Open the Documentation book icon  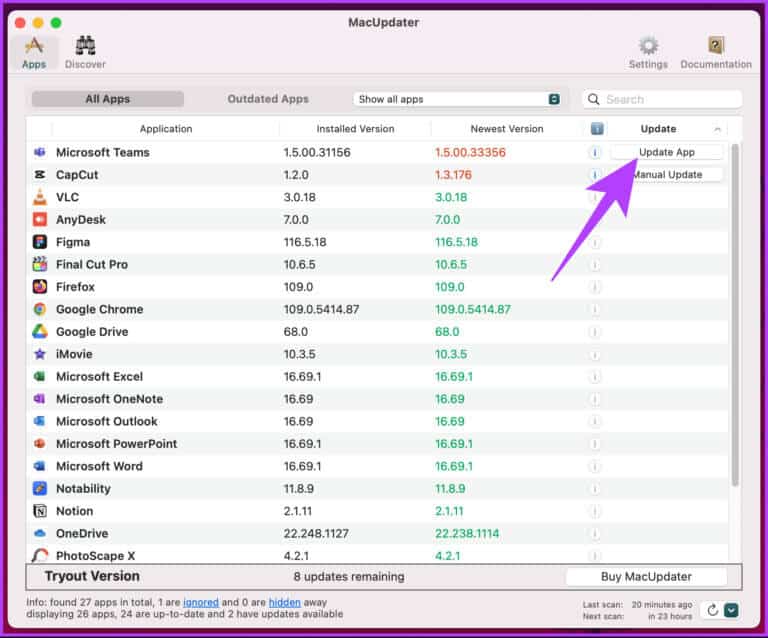click(716, 53)
